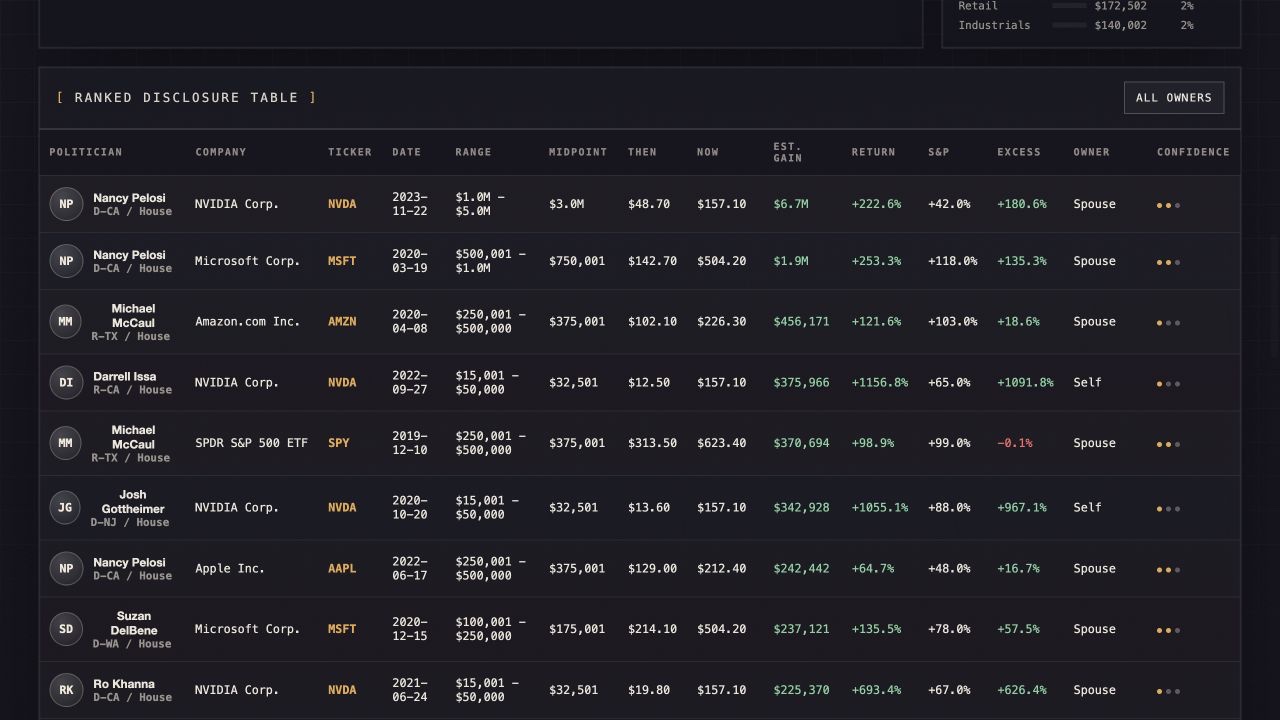The height and width of the screenshot is (720, 1280).
Task: Click Josh Gottheimer's JG avatar badge
Action: 66,508
